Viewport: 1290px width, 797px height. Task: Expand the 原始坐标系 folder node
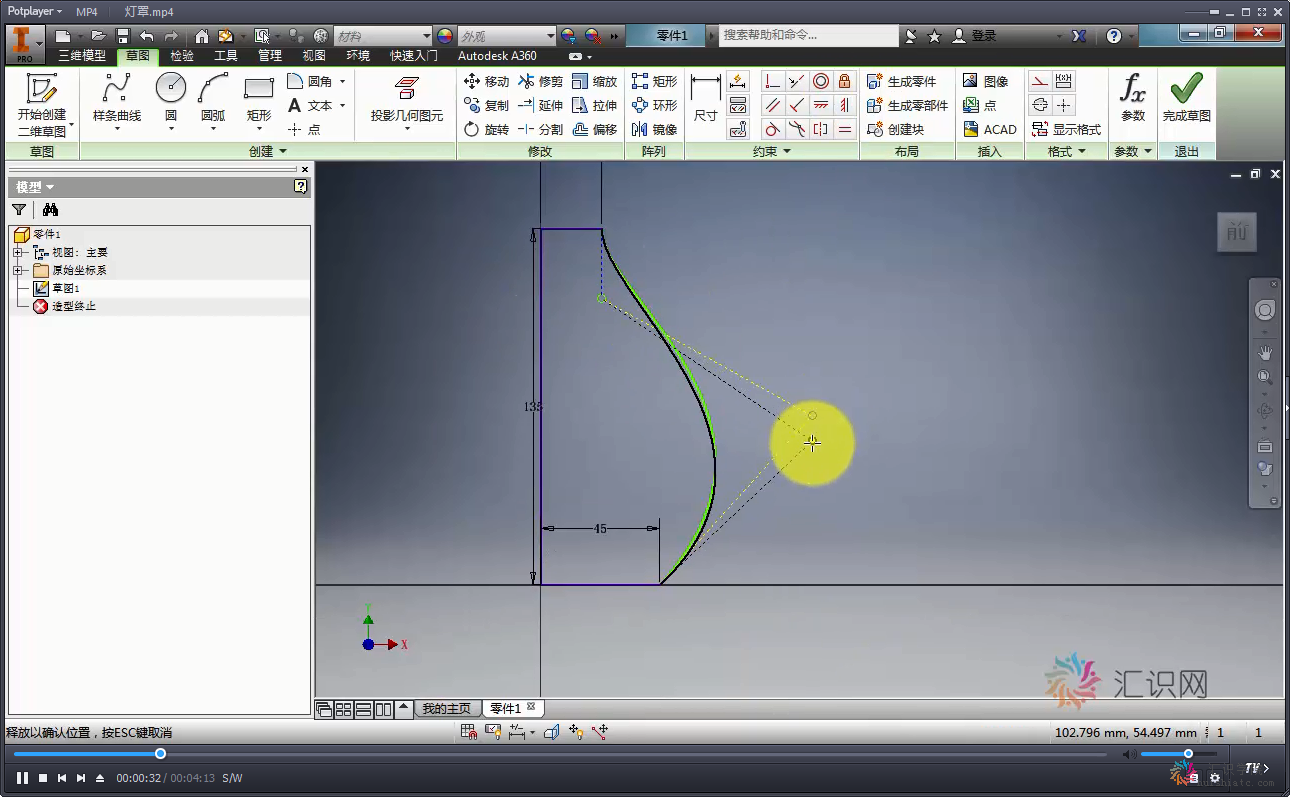tap(17, 271)
